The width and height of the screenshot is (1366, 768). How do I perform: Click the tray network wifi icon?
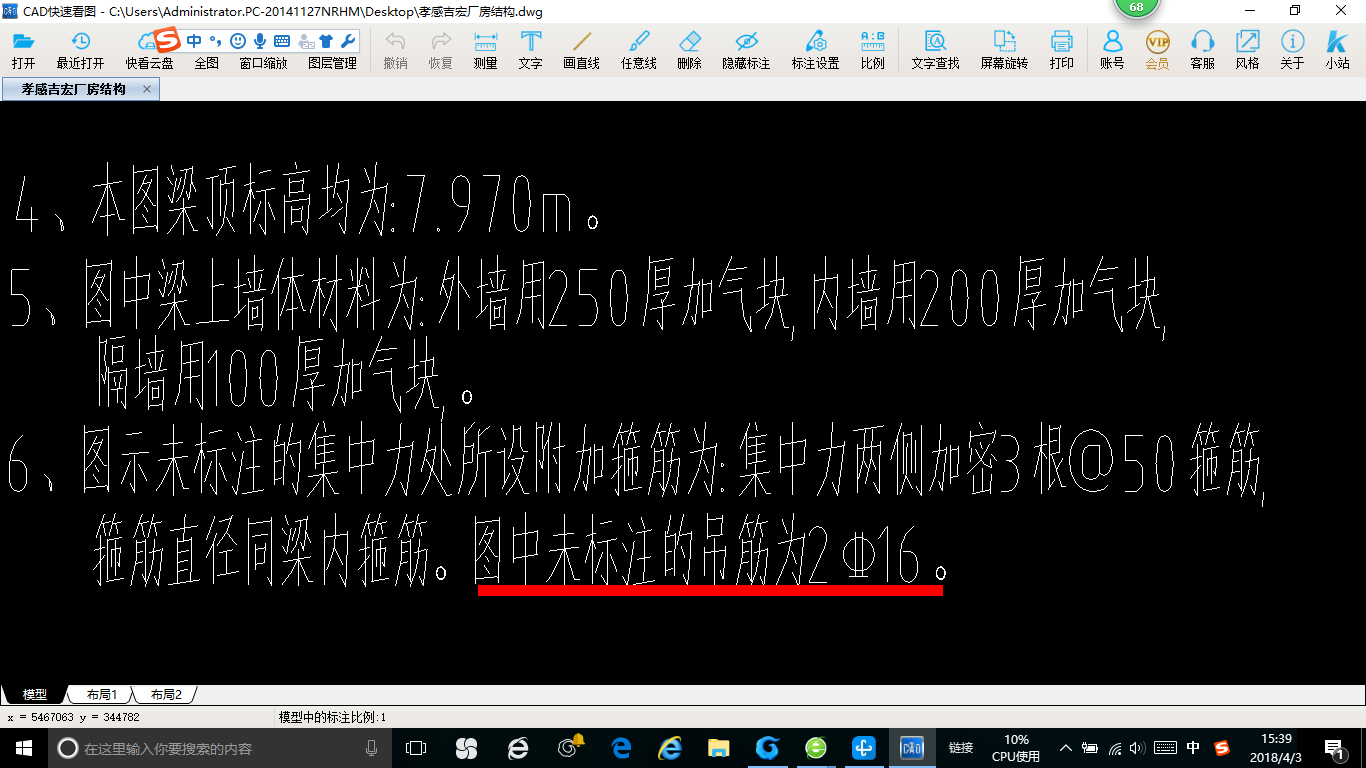[x=1116, y=748]
